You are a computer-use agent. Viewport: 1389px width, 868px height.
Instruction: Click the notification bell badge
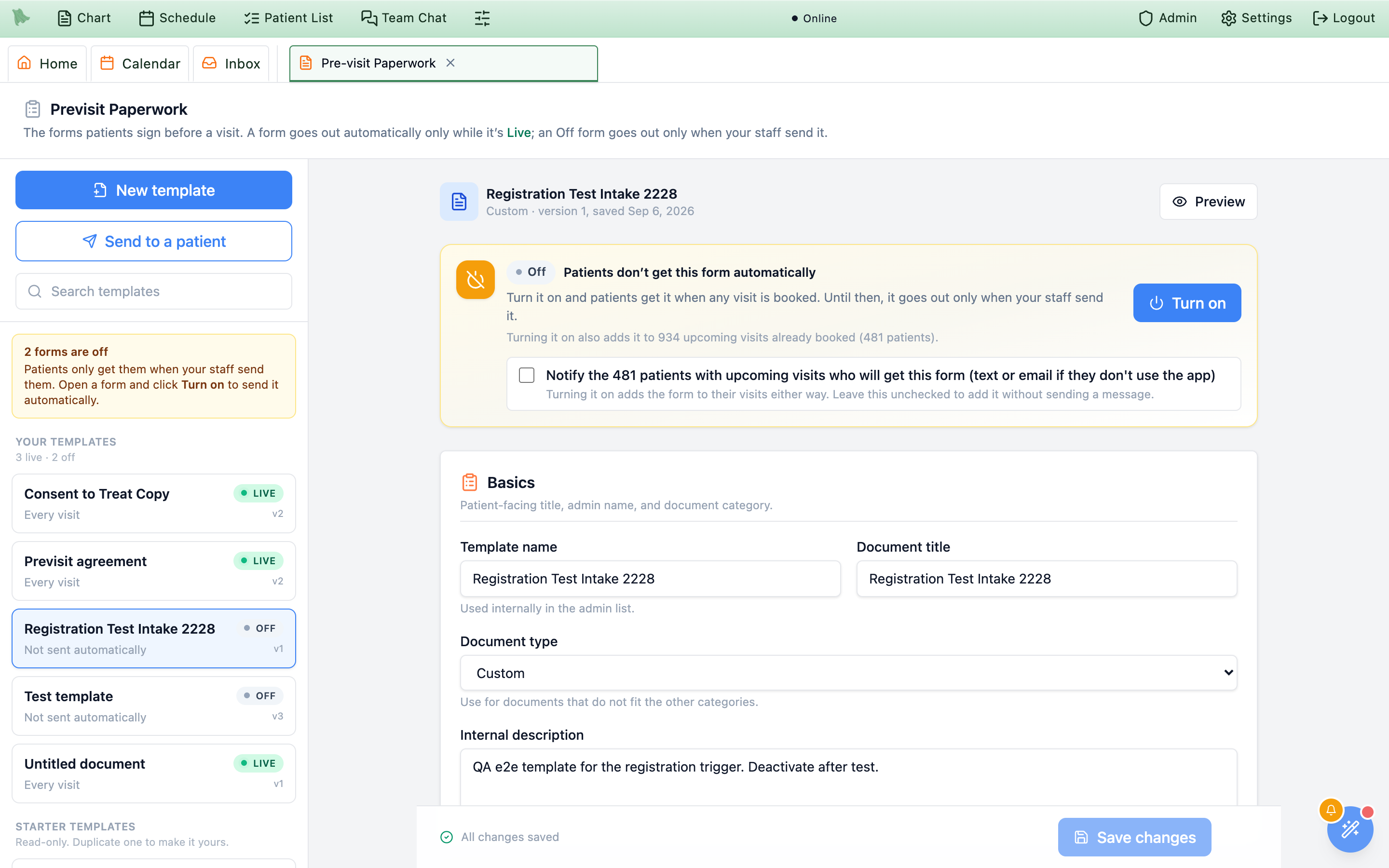coord(1331,810)
